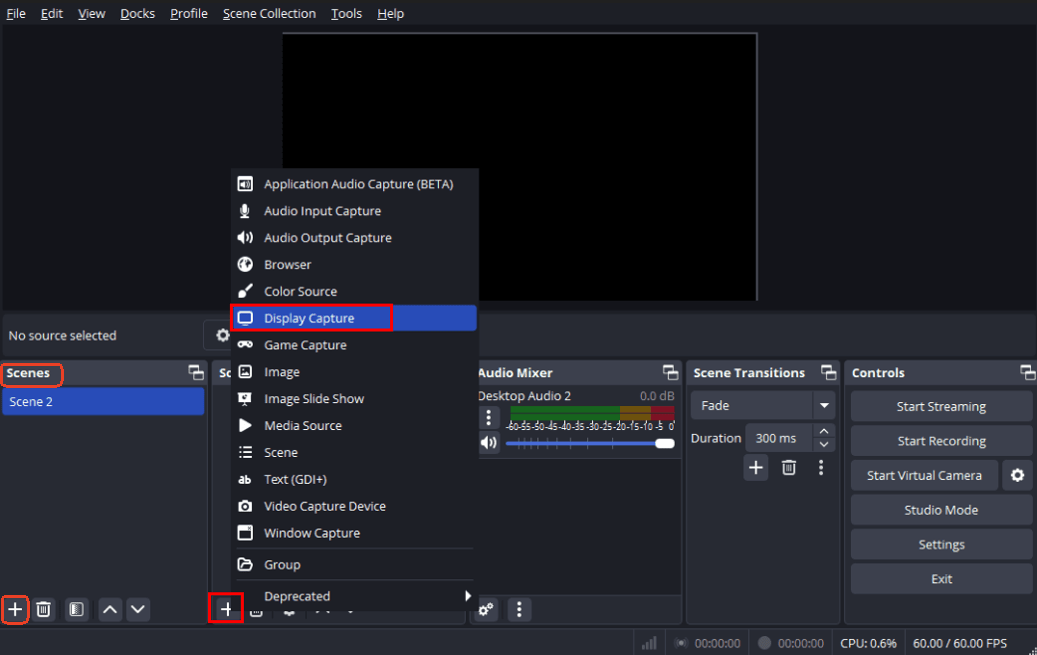1037x655 pixels.
Task: Add a new scene with plus icon
Action: pyautogui.click(x=15, y=609)
